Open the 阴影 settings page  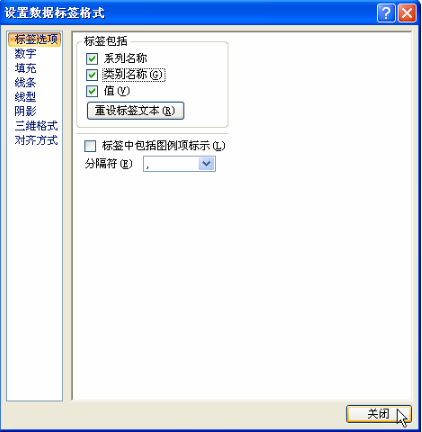(25, 111)
